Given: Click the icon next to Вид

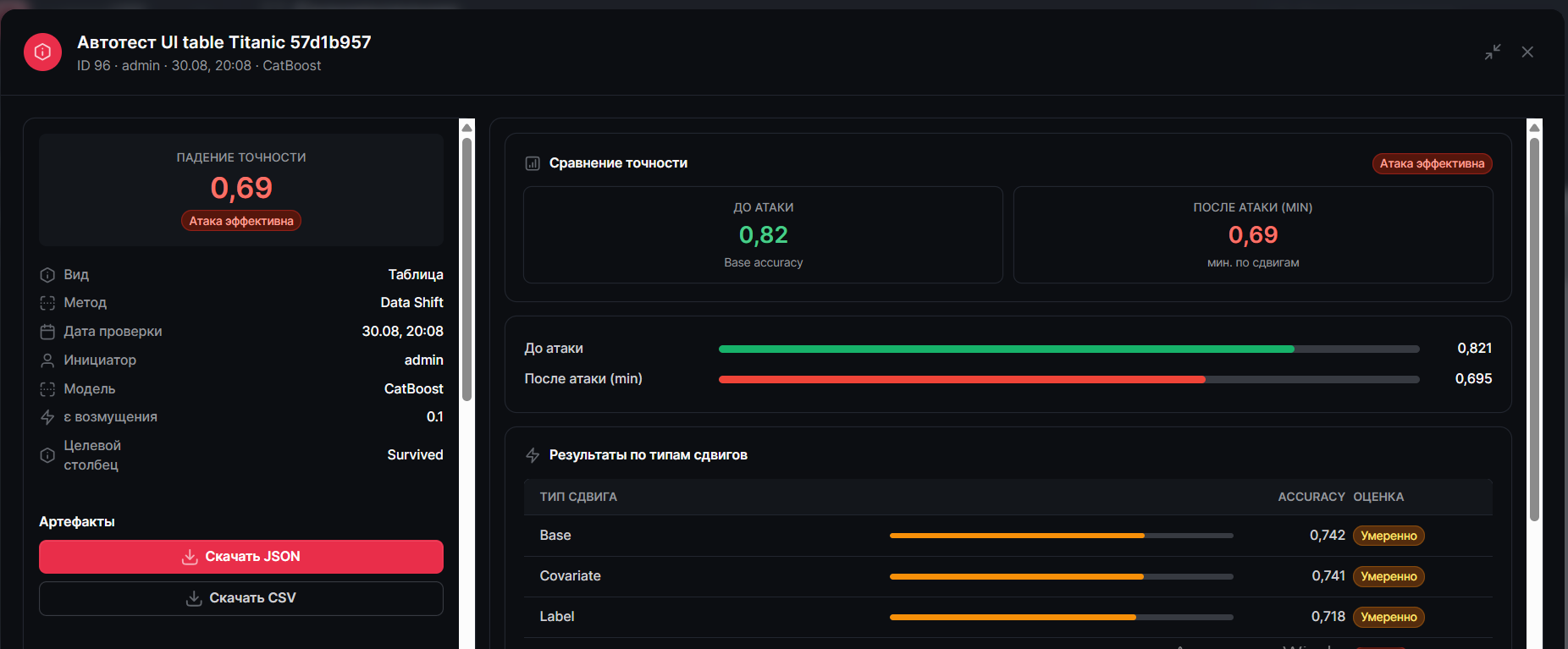Looking at the screenshot, I should click(x=47, y=275).
